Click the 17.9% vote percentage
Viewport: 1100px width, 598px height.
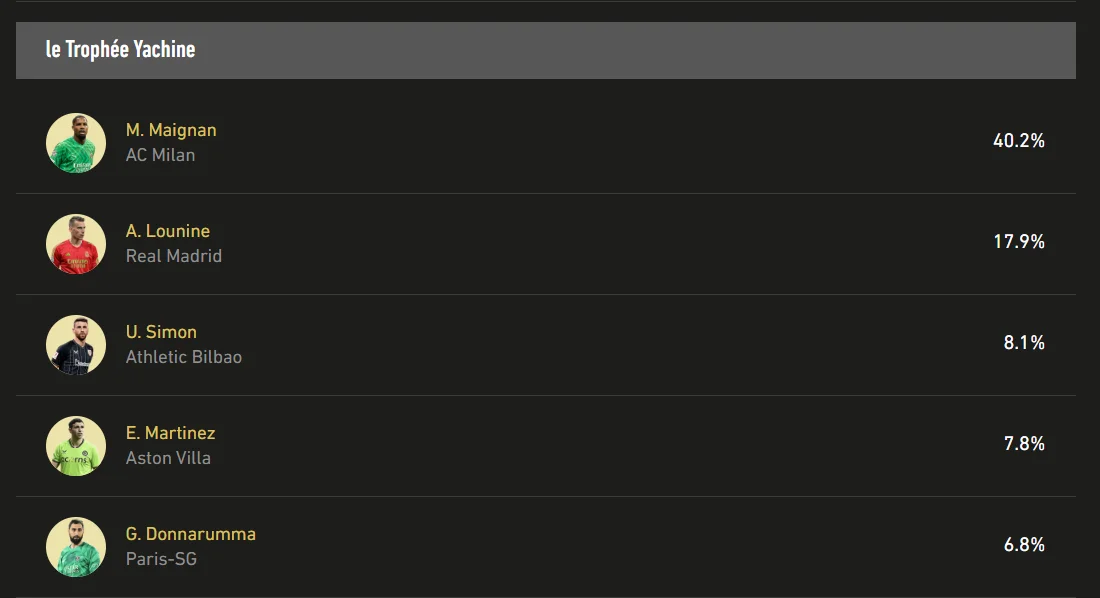[x=1018, y=242]
